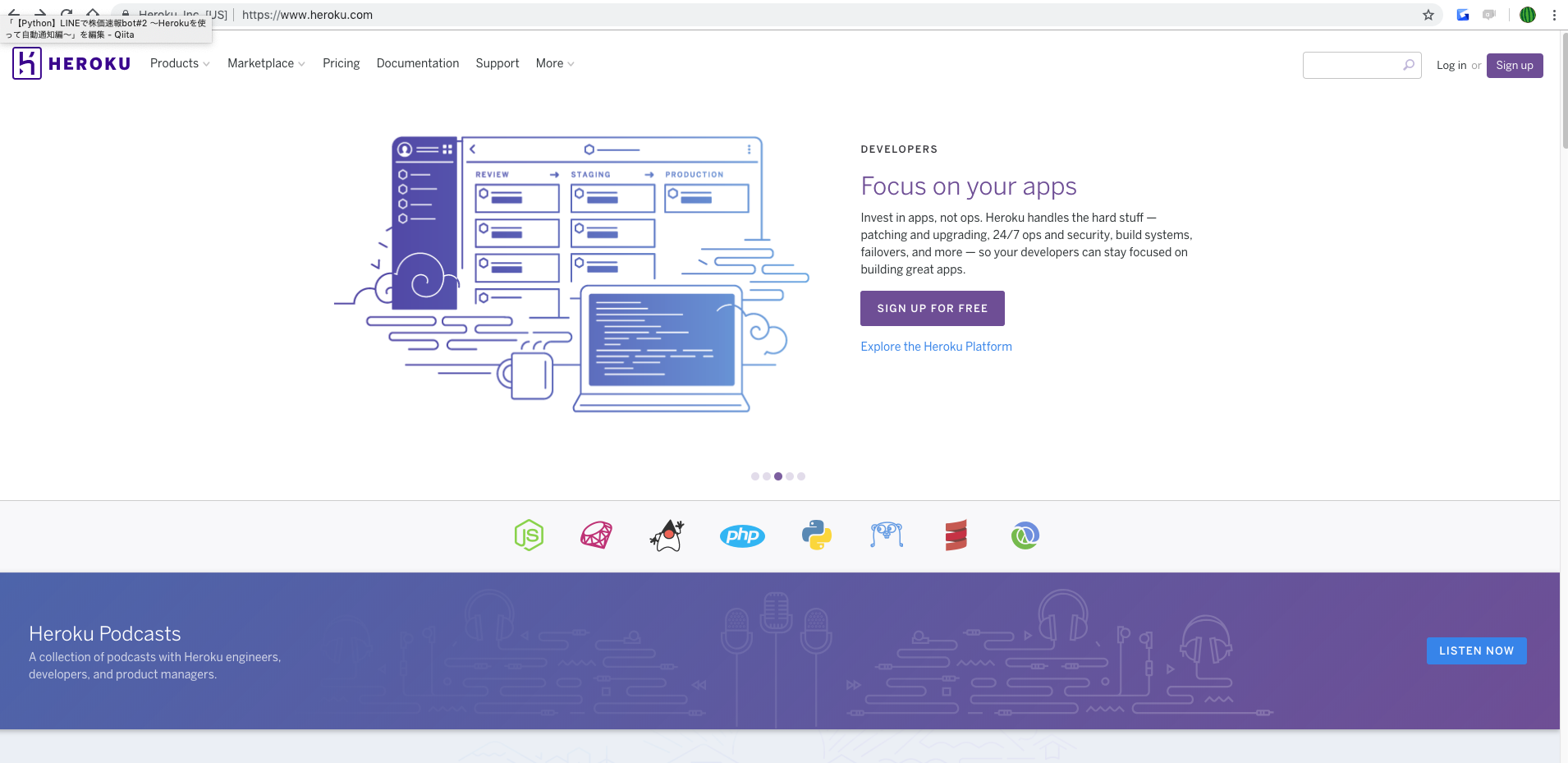Viewport: 1568px width, 763px height.
Task: Expand the Marketplace dropdown menu
Action: click(x=266, y=63)
